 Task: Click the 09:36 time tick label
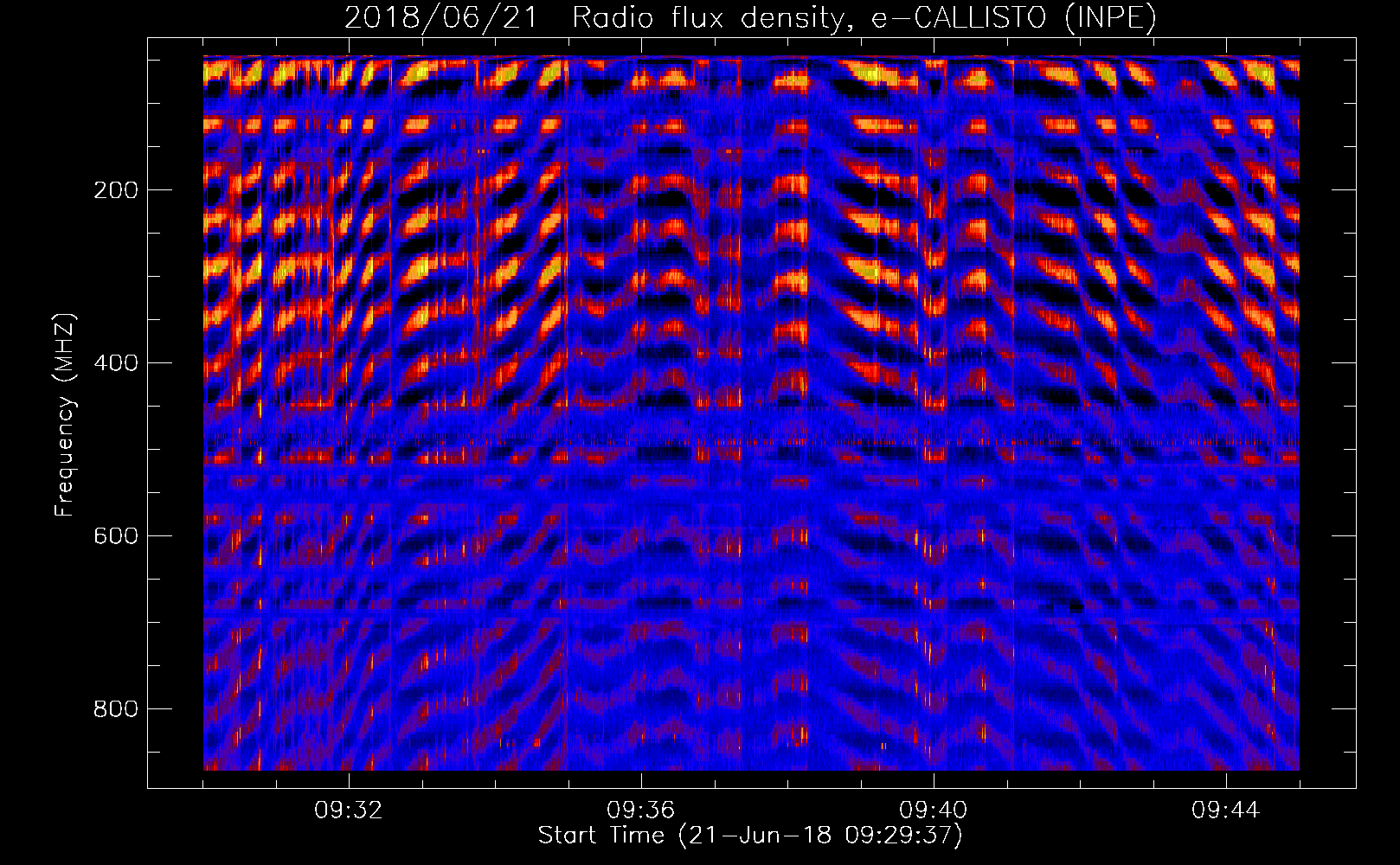pyautogui.click(x=641, y=811)
